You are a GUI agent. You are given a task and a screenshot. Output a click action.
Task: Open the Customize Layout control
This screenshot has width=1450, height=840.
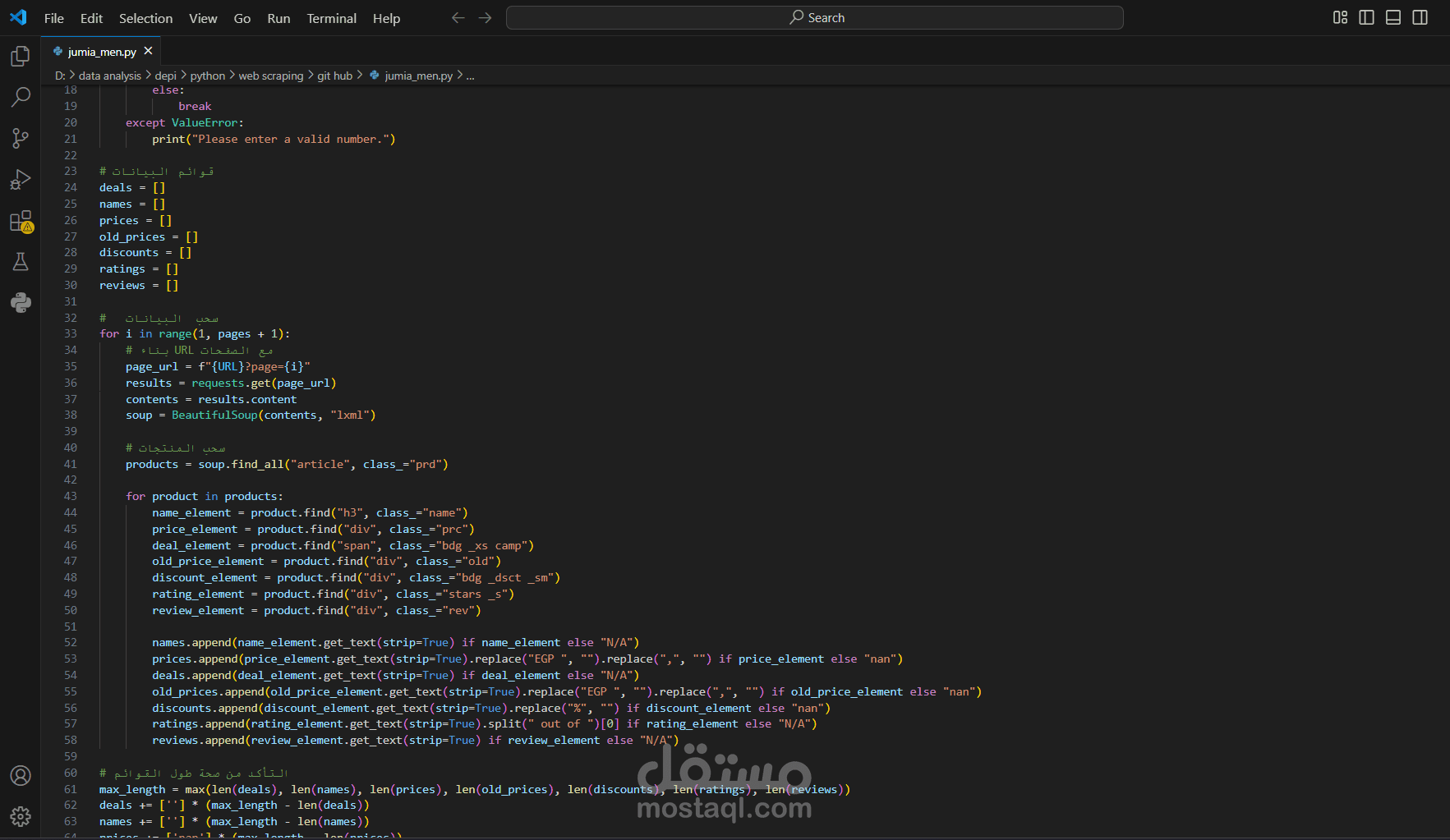[1340, 16]
